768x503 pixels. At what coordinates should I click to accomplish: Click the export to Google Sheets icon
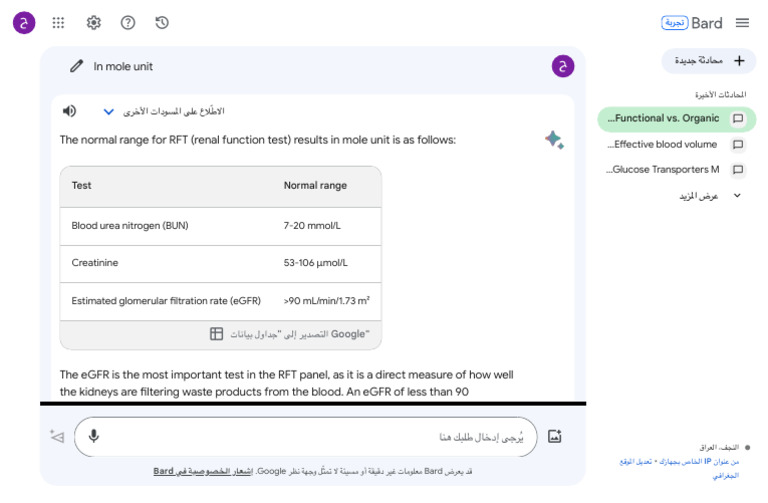click(x=216, y=334)
